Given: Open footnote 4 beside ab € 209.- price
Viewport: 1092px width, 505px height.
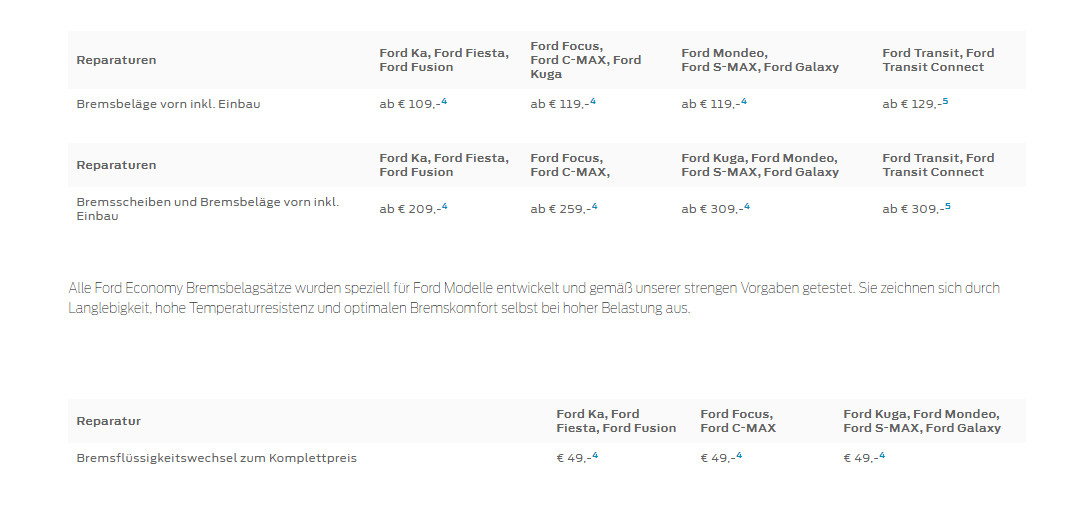Looking at the screenshot, I should (444, 207).
